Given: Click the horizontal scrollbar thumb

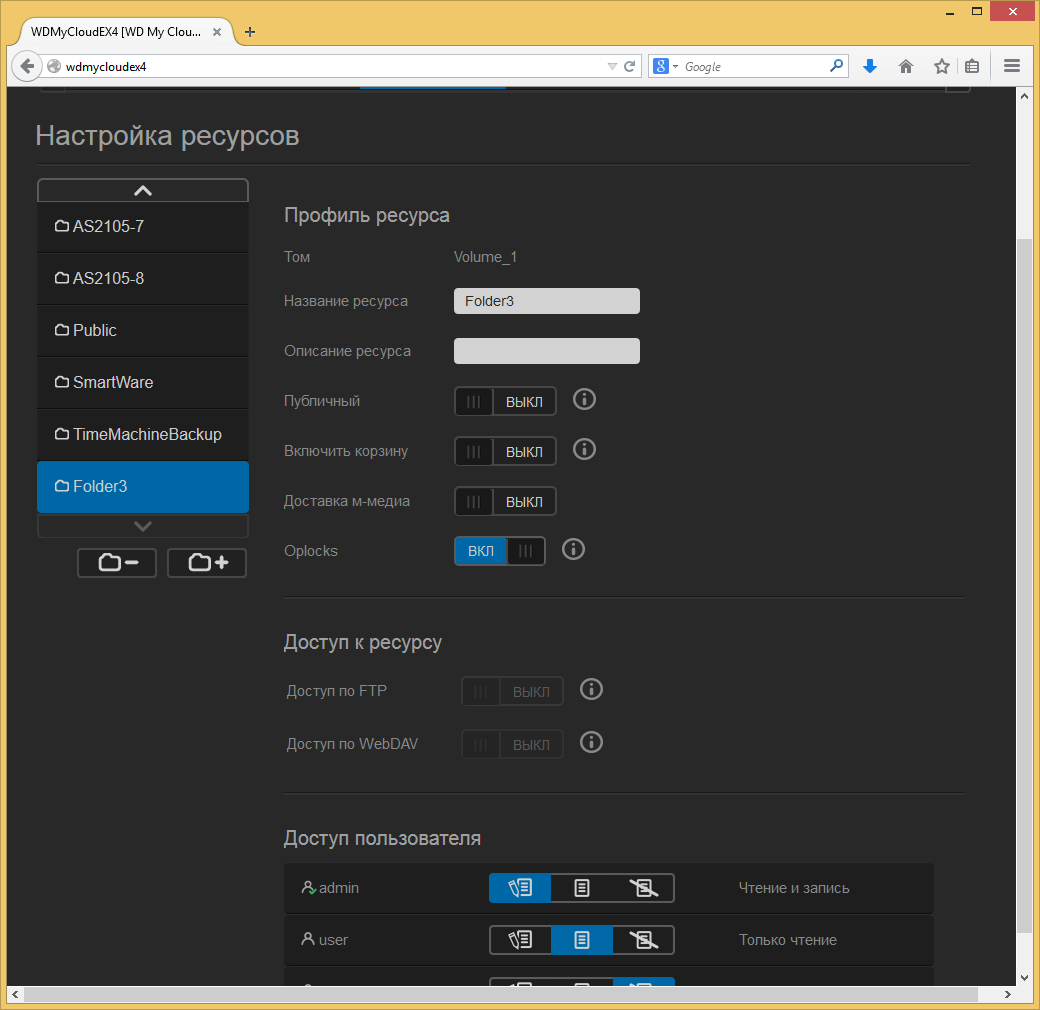Looking at the screenshot, I should coord(501,994).
